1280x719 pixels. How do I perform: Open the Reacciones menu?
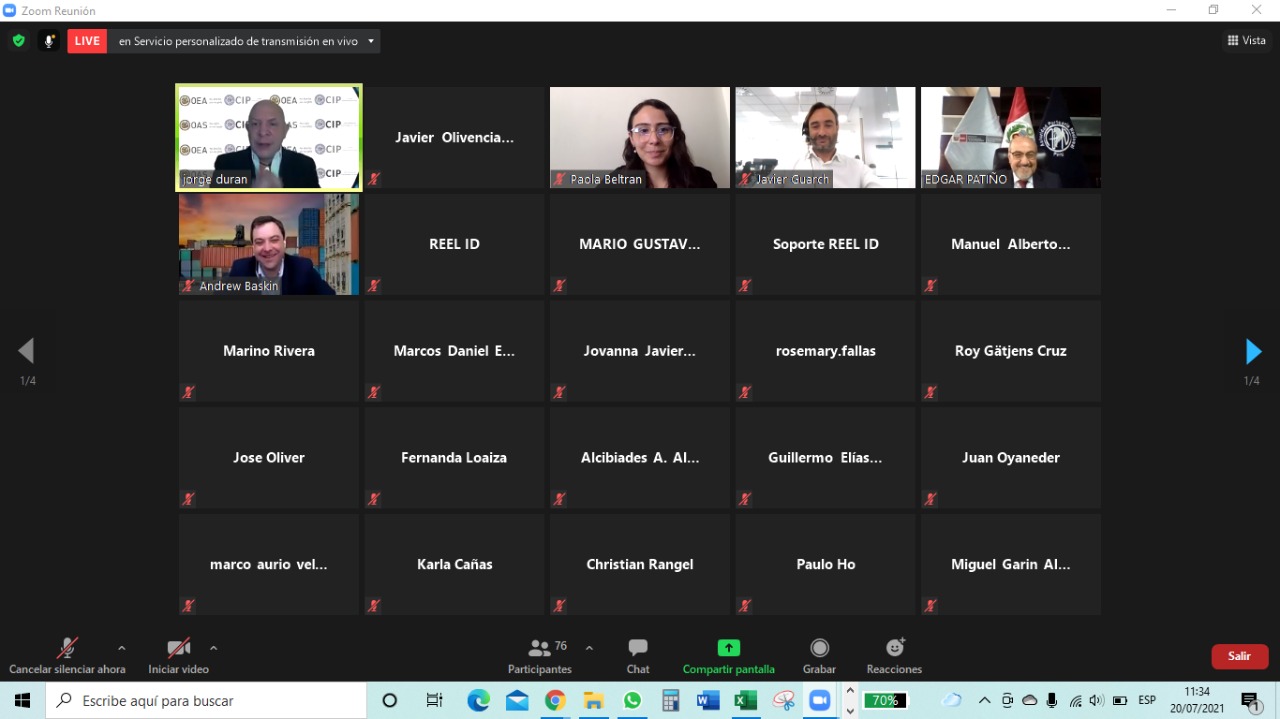(x=894, y=656)
